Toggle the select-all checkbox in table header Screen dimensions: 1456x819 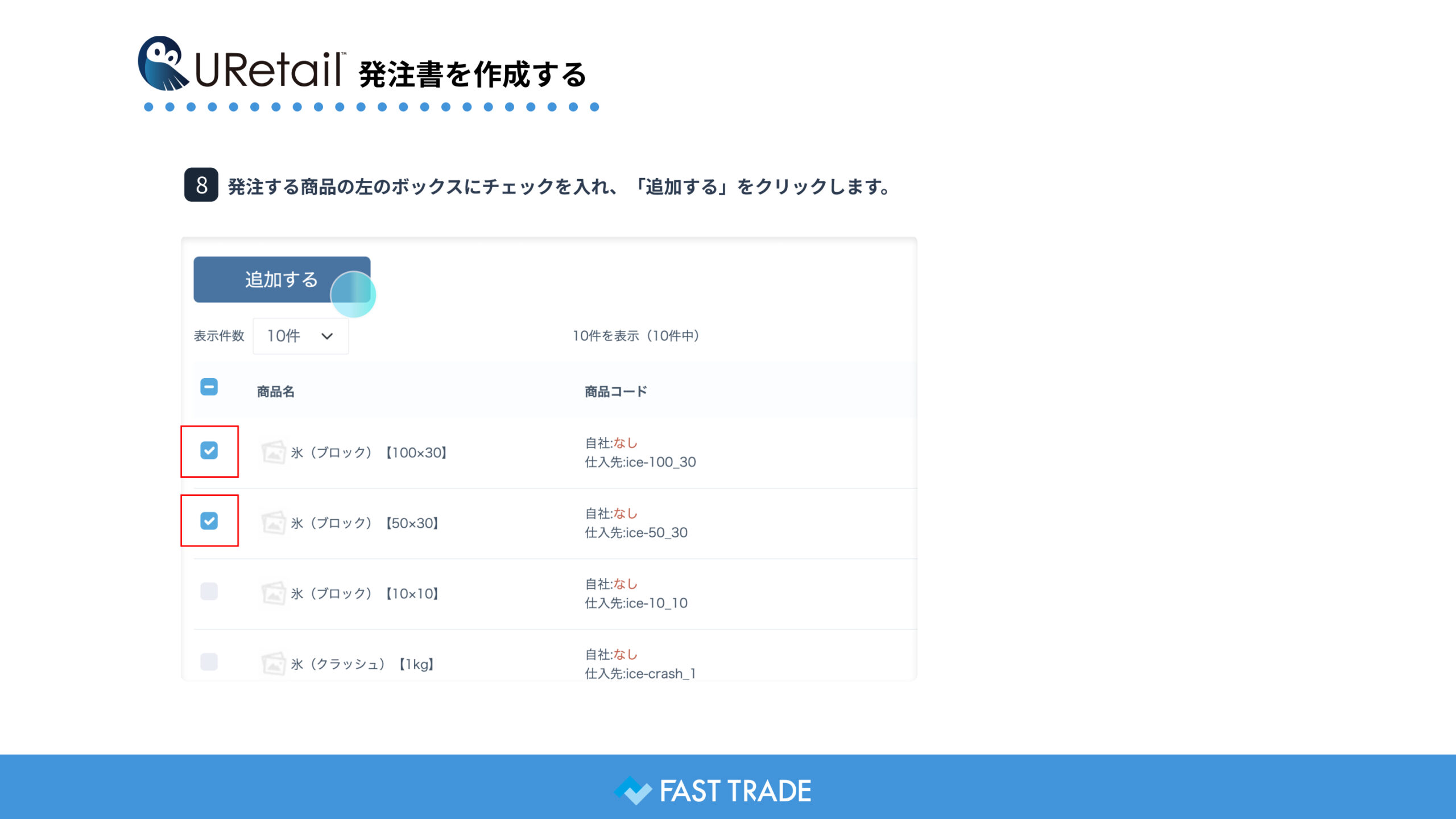[209, 387]
